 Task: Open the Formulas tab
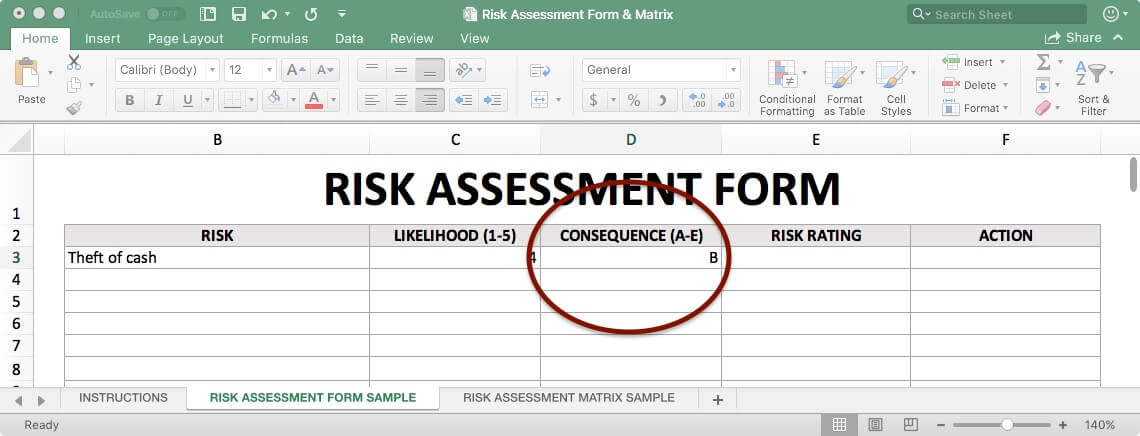tap(279, 39)
